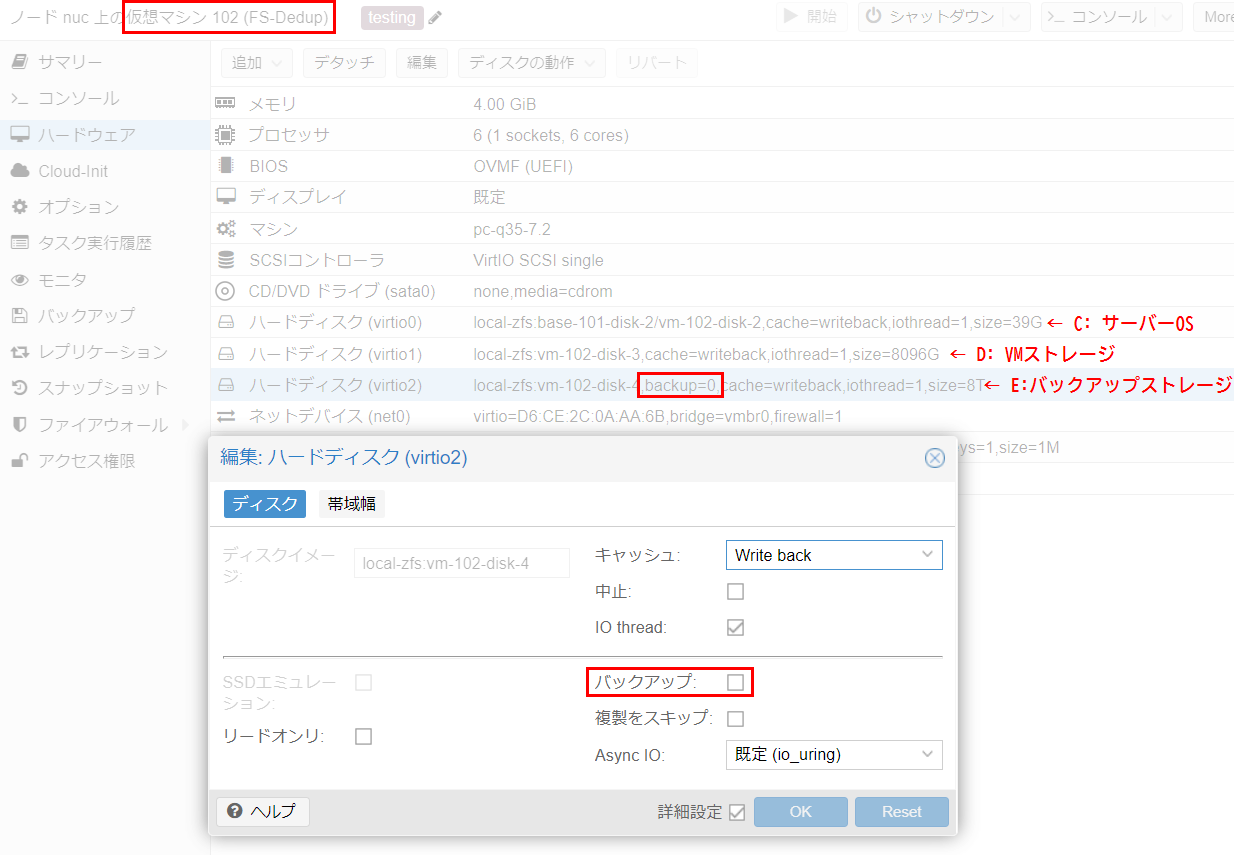
Task: Expand the コンソール arrow menu
Action: pos(1168,17)
